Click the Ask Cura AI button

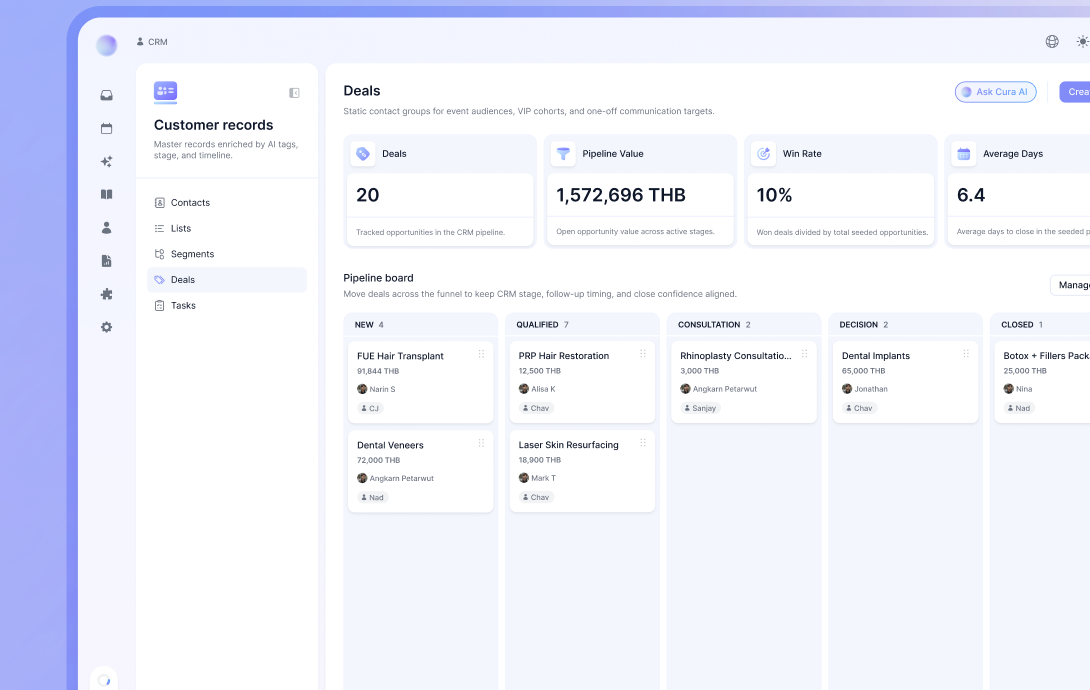point(995,92)
